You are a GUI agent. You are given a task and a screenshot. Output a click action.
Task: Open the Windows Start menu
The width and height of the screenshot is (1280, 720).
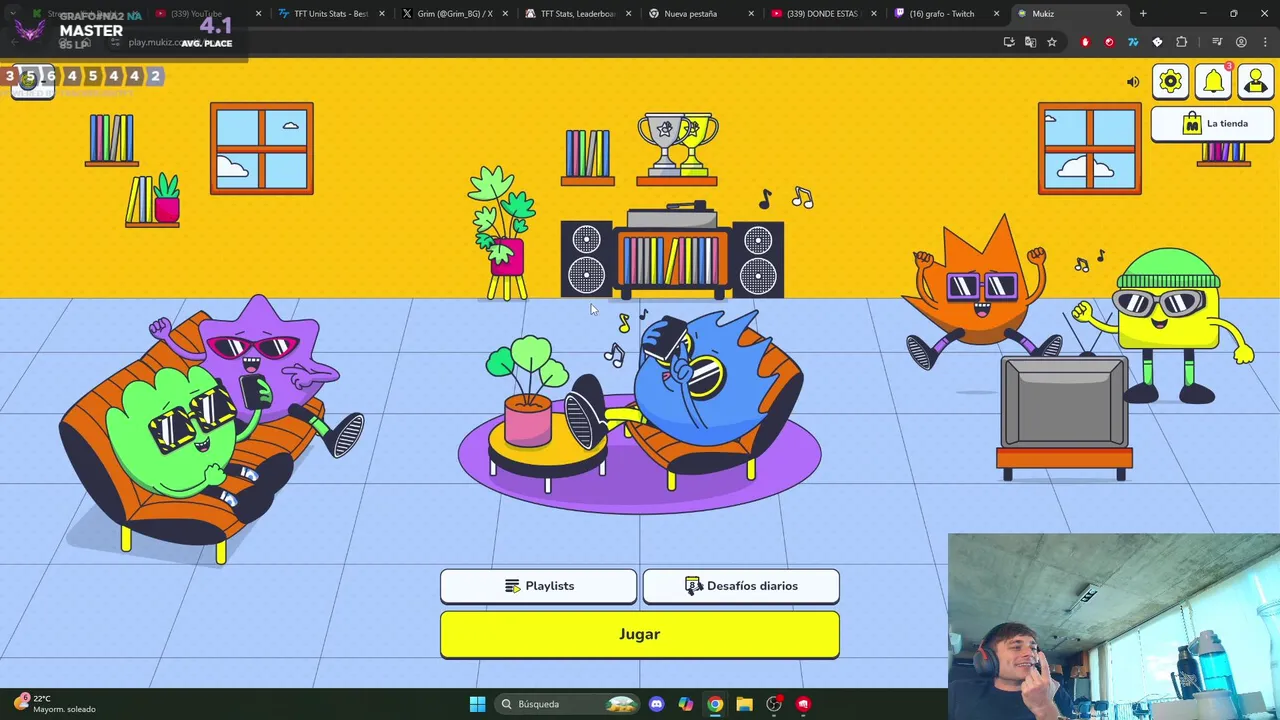(477, 704)
